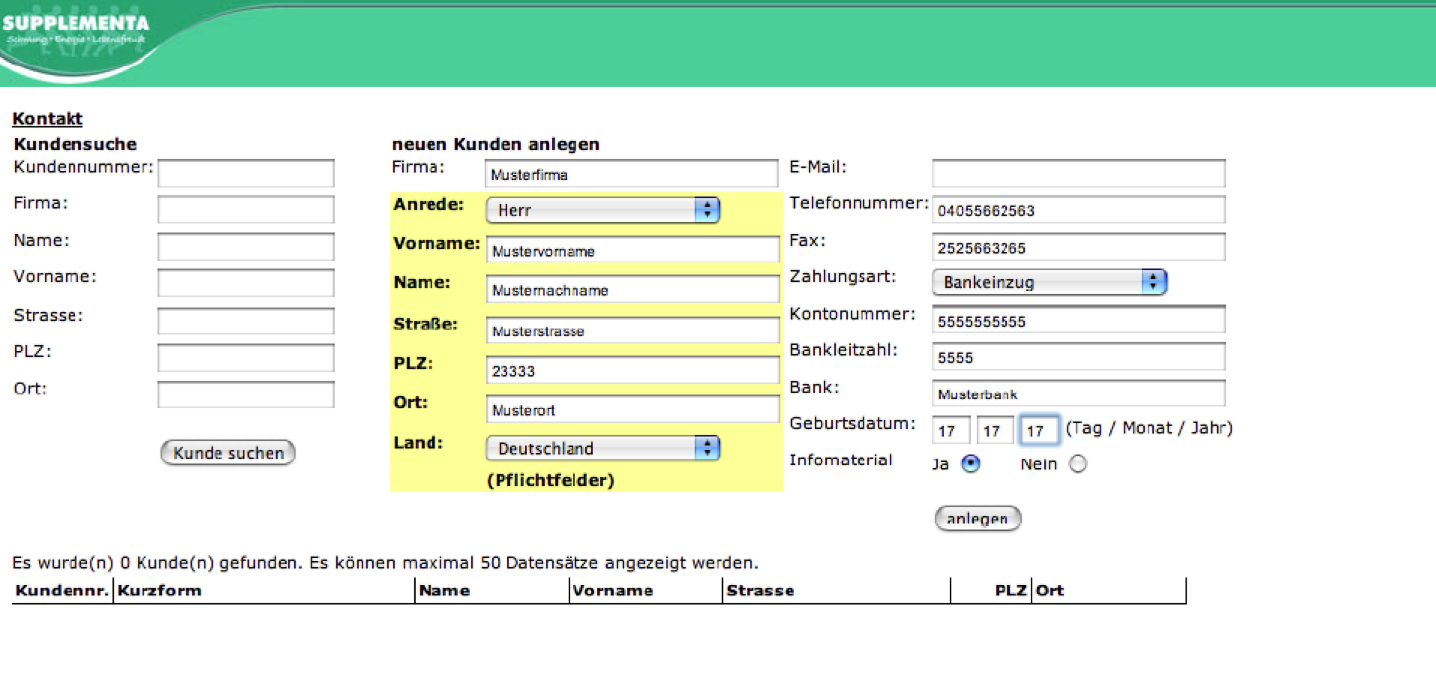Screen dimensions: 1436x677
Task: Open the Kontakt link
Action: [47, 119]
